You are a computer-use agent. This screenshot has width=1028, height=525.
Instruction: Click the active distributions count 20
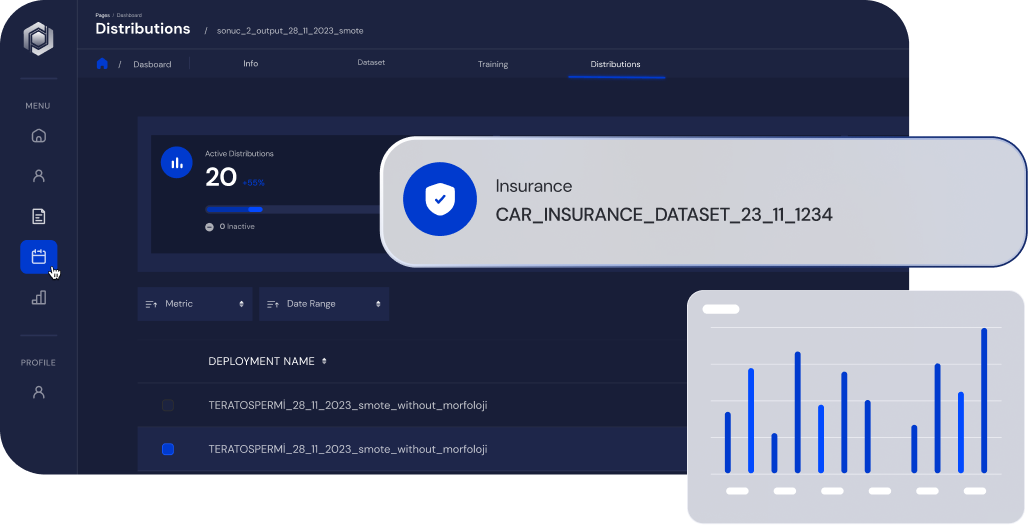pyautogui.click(x=221, y=177)
